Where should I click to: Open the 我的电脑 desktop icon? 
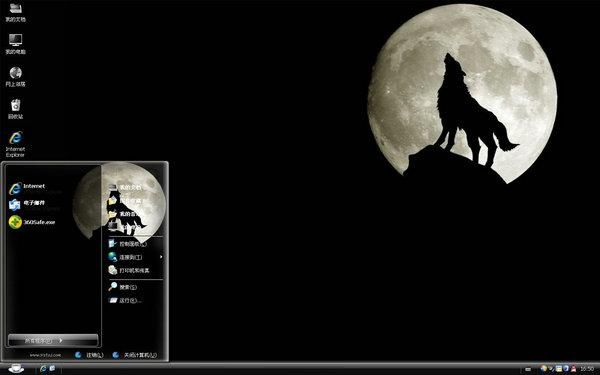15,44
